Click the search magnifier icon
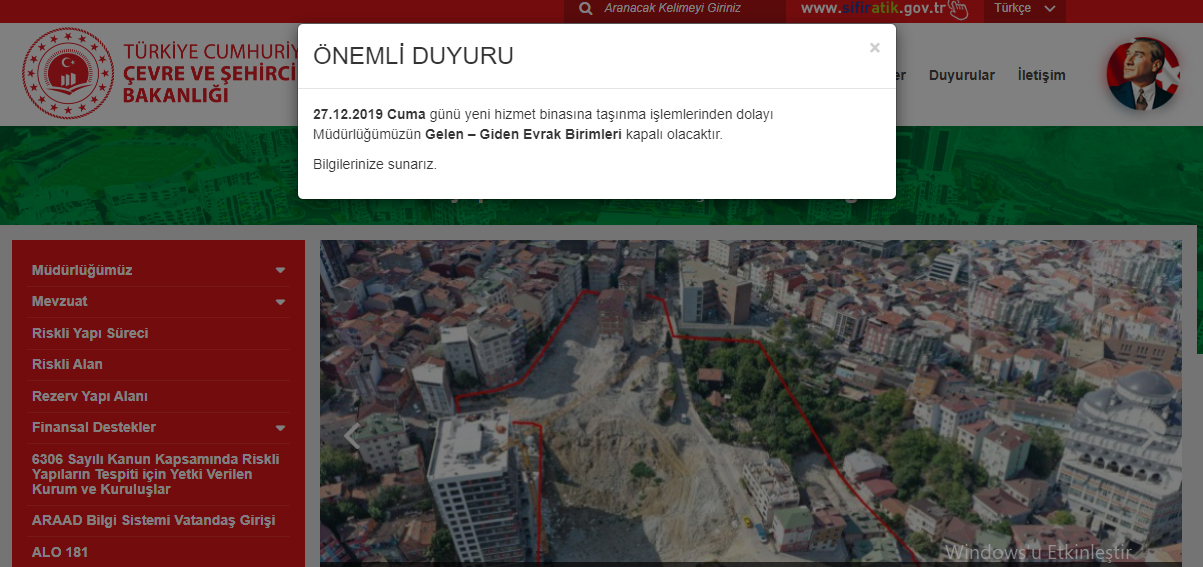Image resolution: width=1203 pixels, height=567 pixels. 585,9
